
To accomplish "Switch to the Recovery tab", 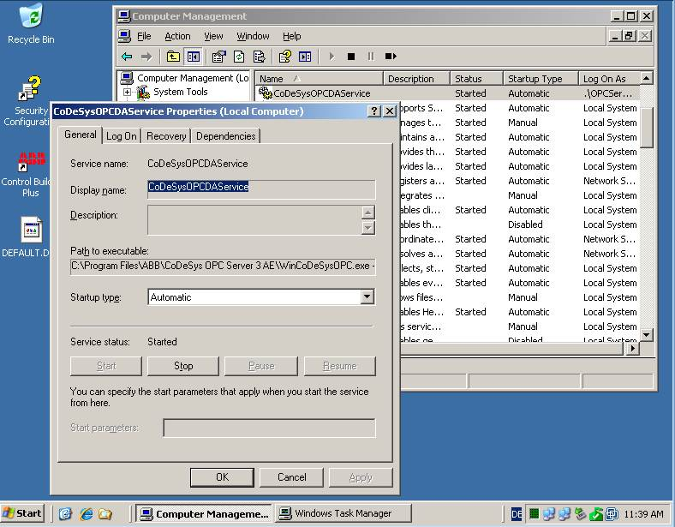I will [x=166, y=136].
